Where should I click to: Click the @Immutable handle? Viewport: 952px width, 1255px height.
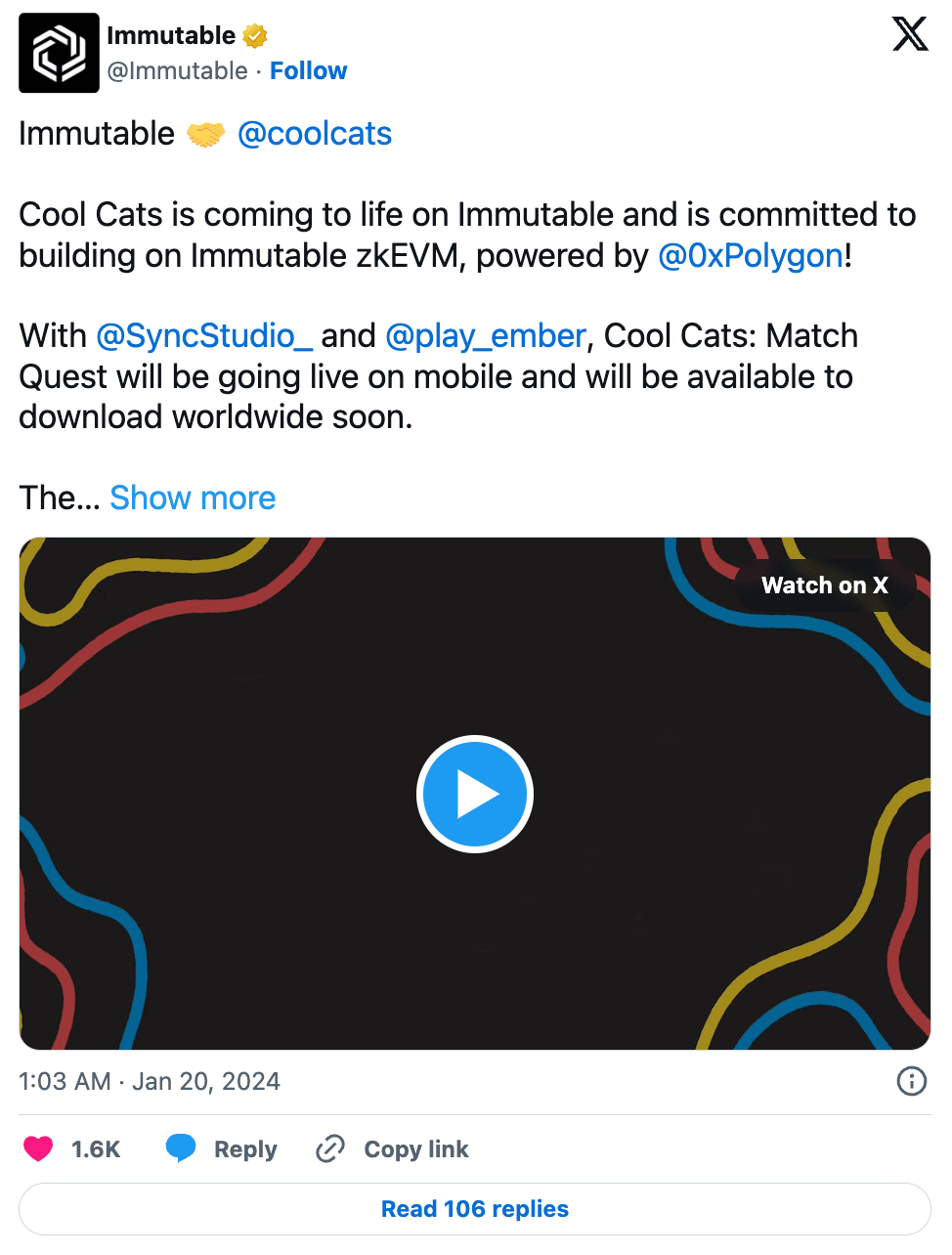coord(177,70)
